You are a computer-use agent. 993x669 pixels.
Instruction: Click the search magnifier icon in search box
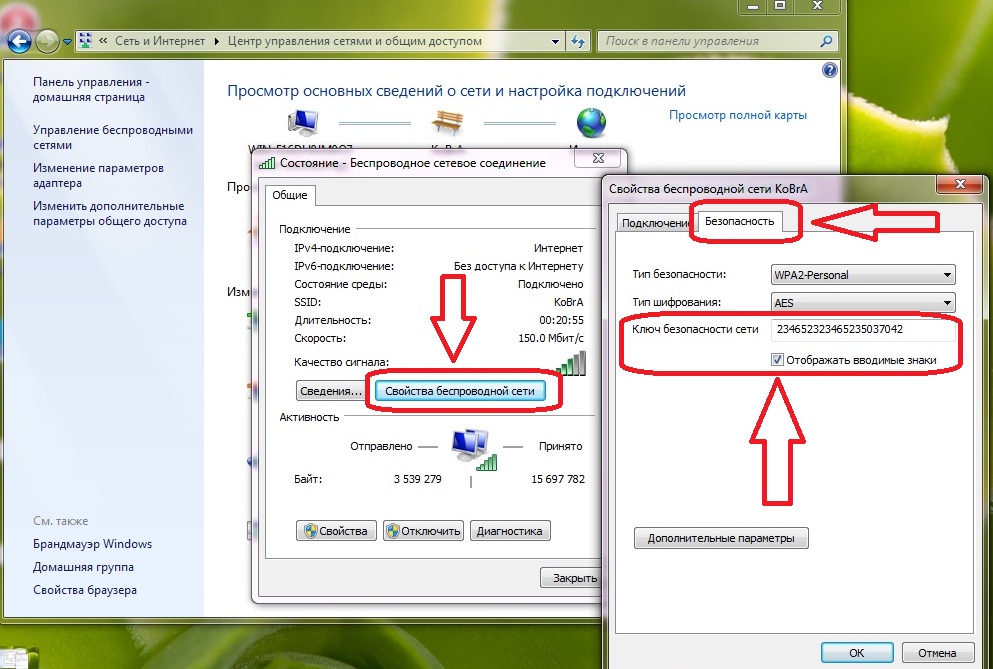point(826,42)
